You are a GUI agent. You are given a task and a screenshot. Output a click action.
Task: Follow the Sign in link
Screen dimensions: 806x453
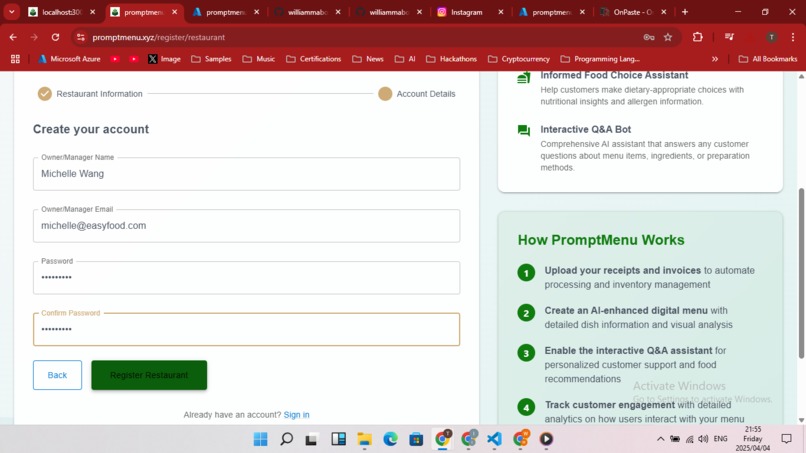tap(297, 414)
